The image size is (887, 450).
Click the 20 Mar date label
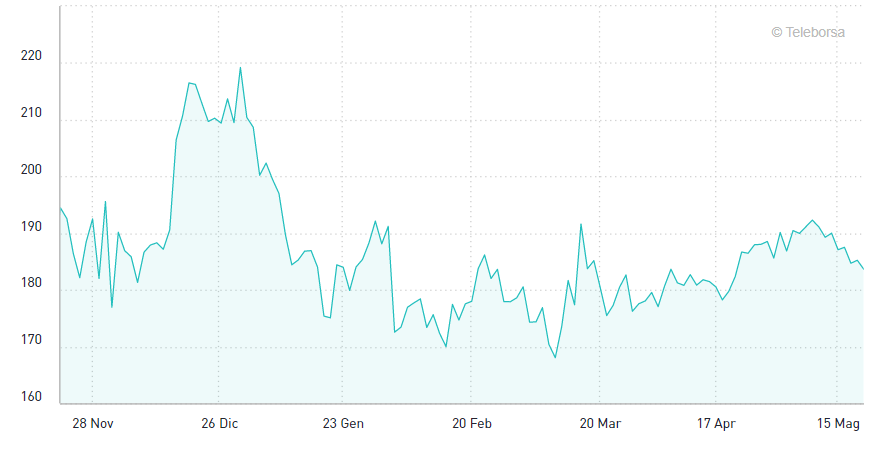tap(600, 424)
